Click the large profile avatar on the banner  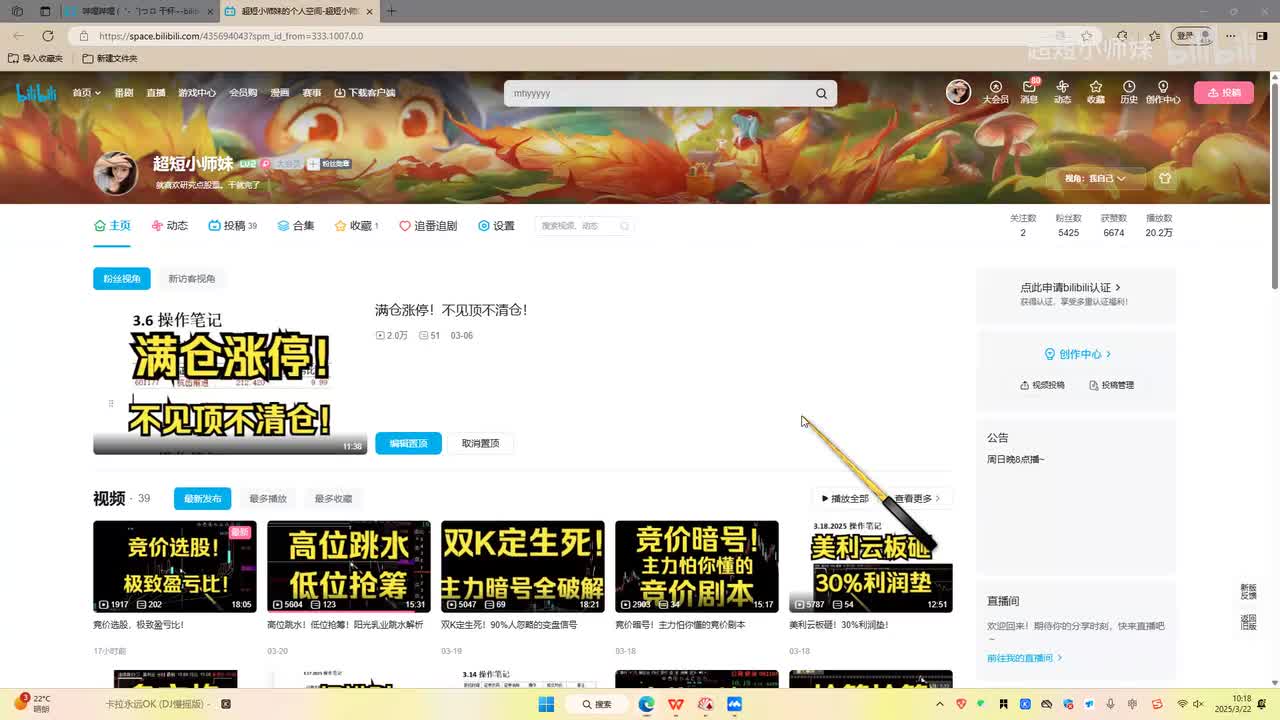(x=115, y=174)
